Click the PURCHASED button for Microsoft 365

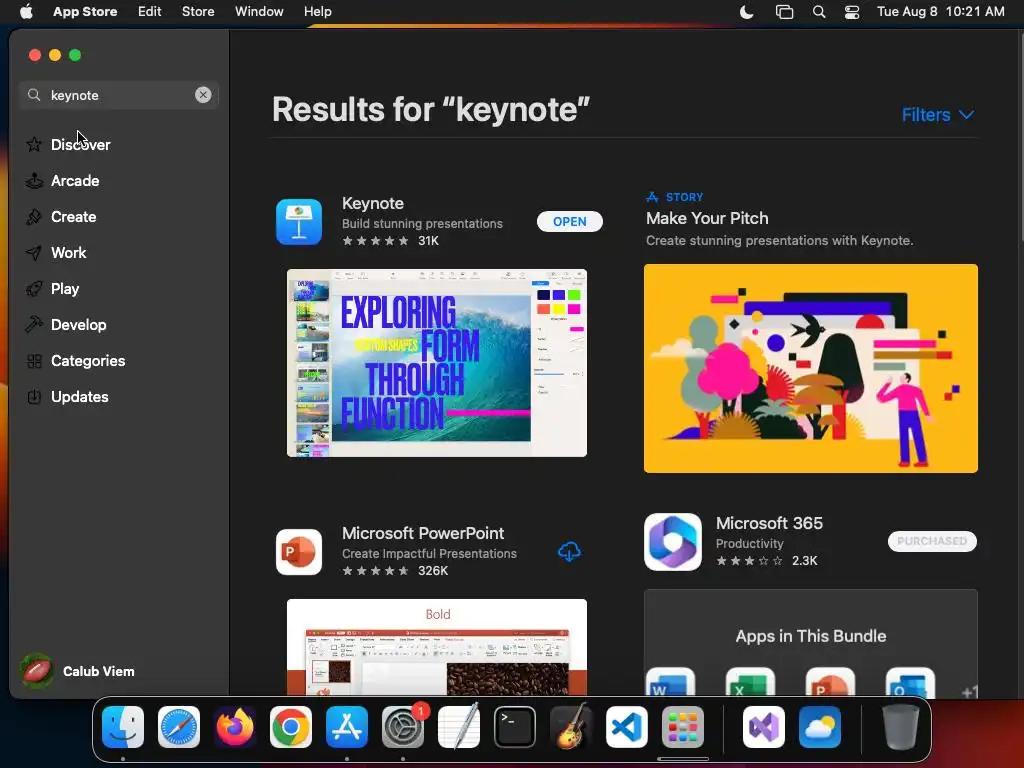point(932,541)
